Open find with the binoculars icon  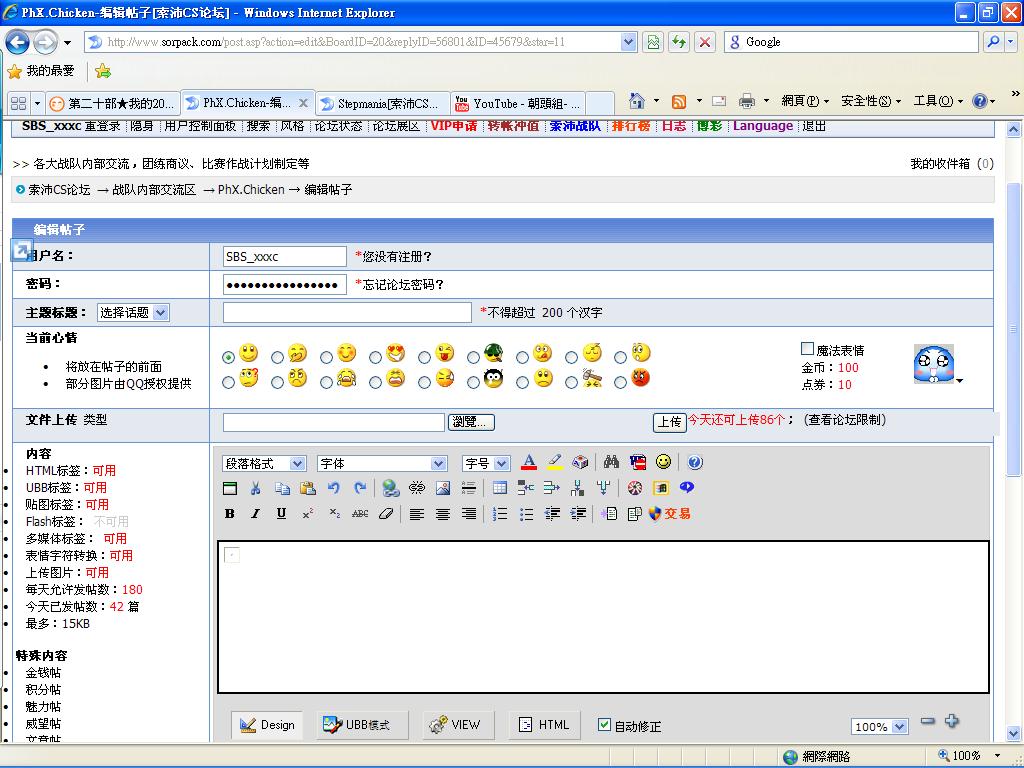(x=611, y=462)
